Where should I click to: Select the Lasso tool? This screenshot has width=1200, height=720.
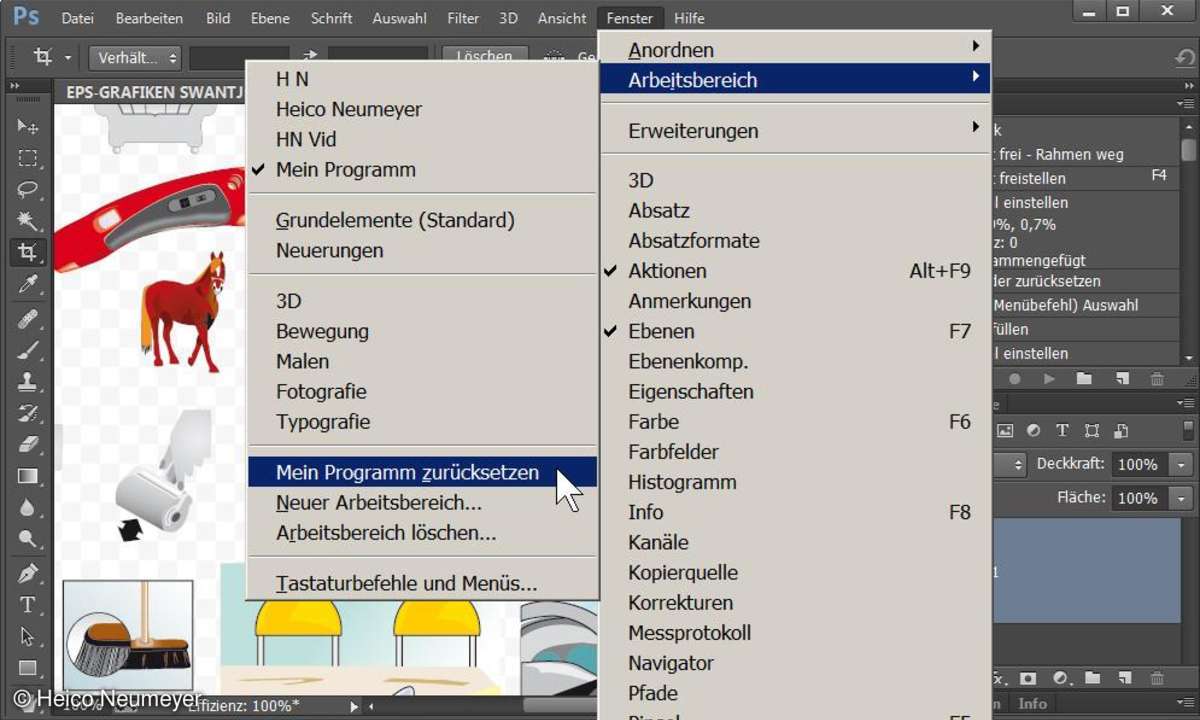(27, 189)
